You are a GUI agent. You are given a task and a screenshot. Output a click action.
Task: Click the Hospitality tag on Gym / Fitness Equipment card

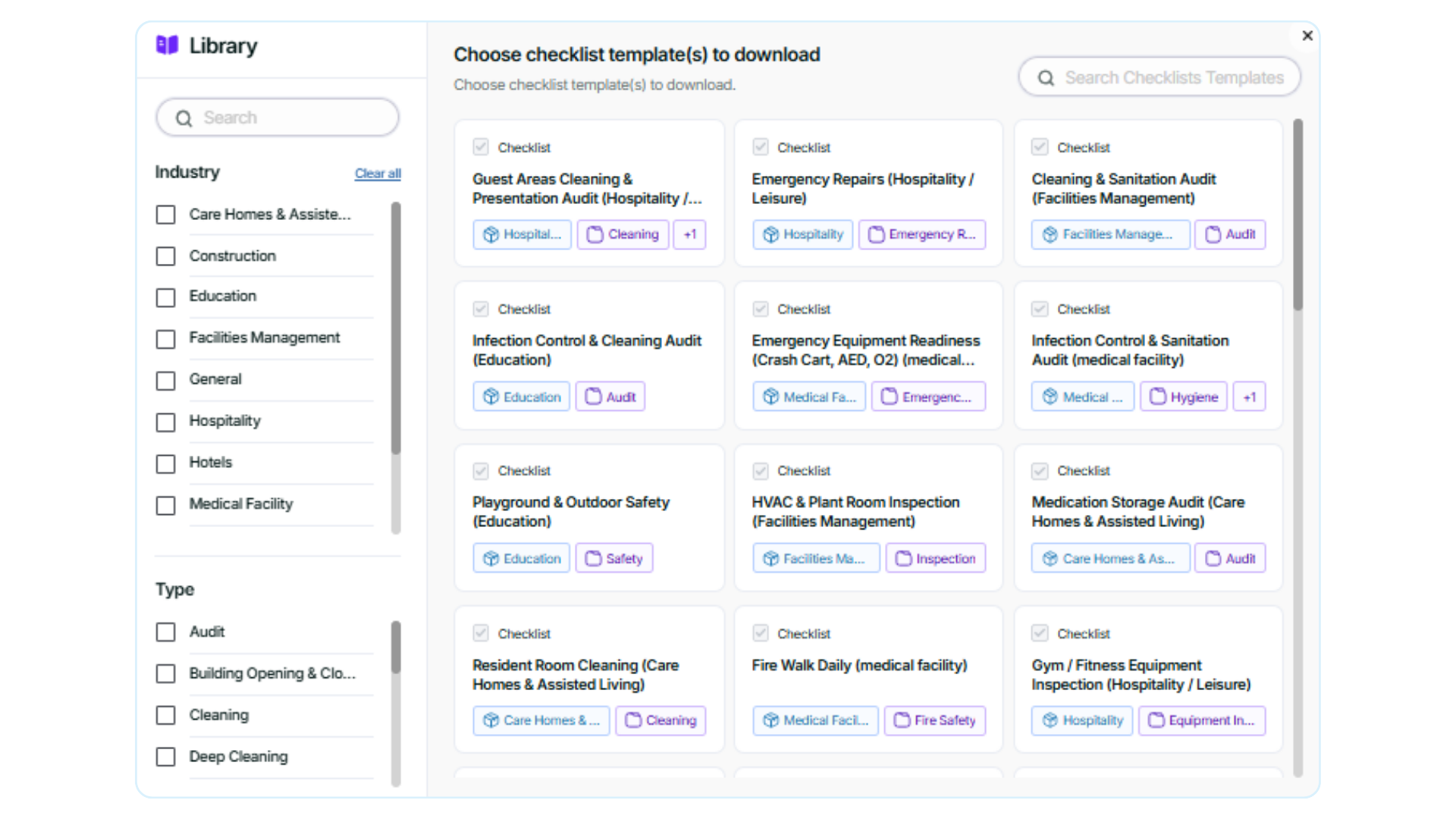[1082, 720]
